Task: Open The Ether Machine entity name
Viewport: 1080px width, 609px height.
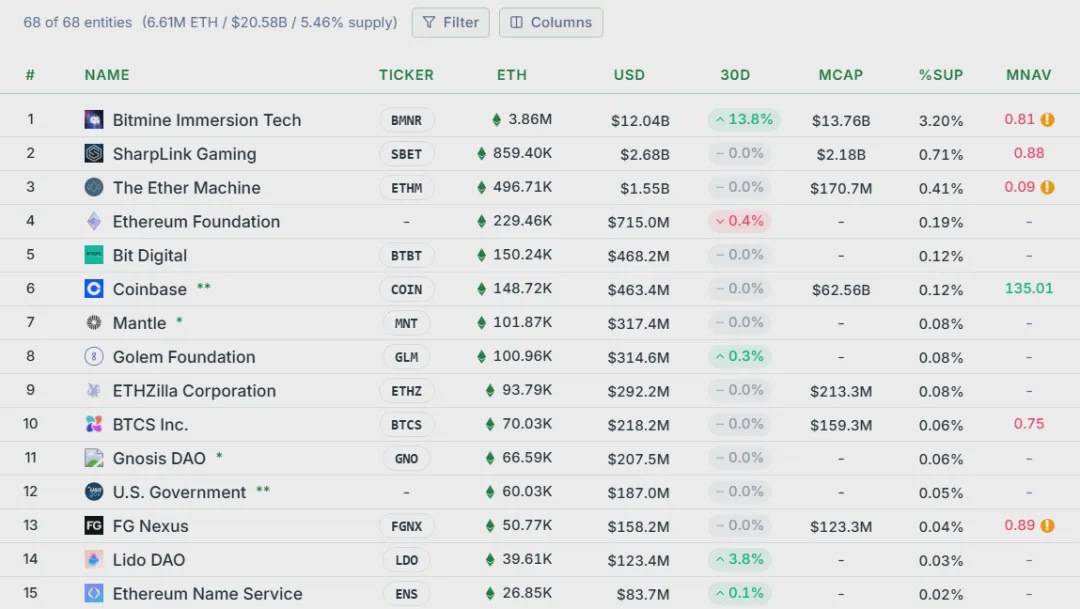Action: [186, 188]
